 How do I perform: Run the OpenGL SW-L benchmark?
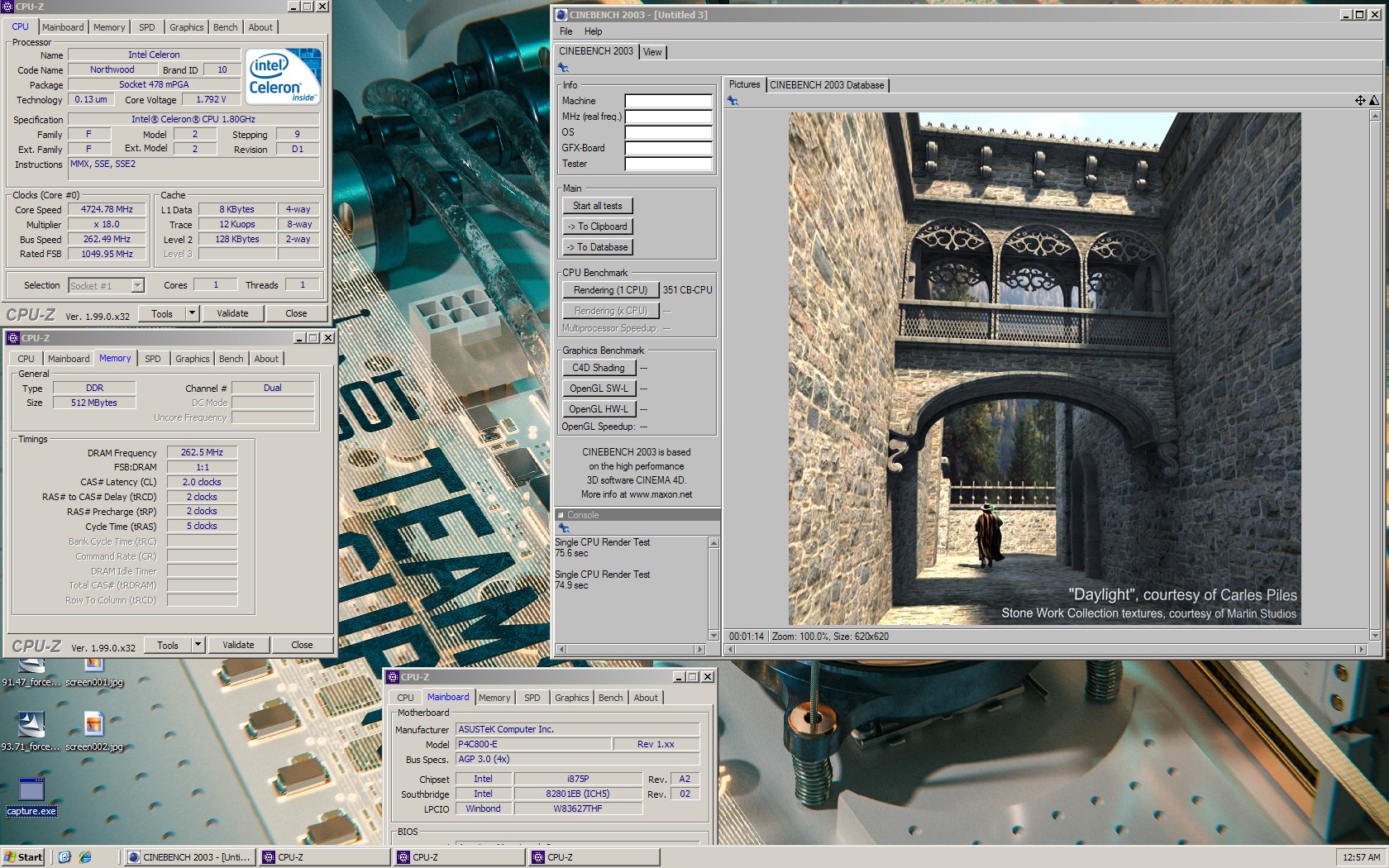[599, 389]
